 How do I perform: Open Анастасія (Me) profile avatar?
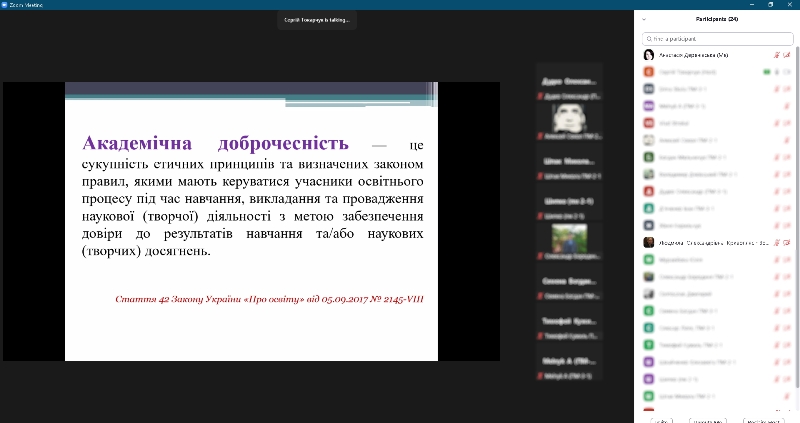pos(648,55)
